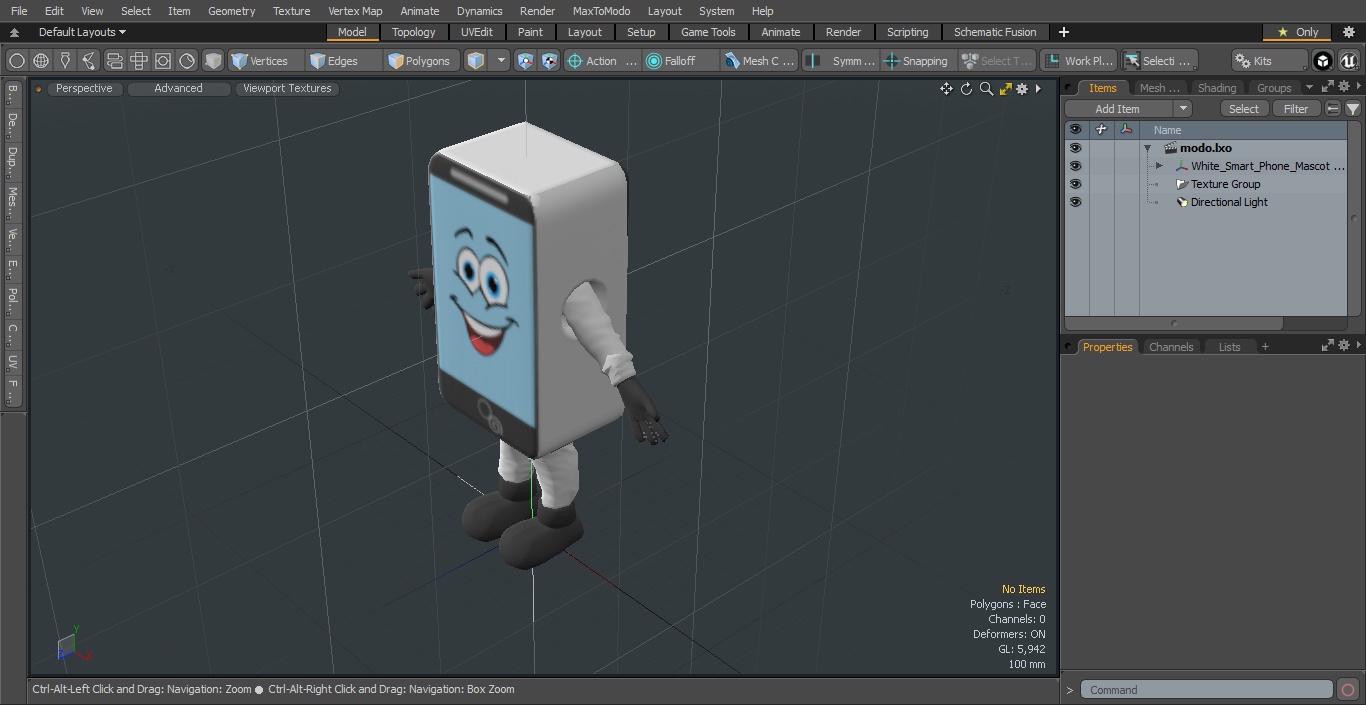
Task: Open the Selection tool menu
Action: [1158, 61]
